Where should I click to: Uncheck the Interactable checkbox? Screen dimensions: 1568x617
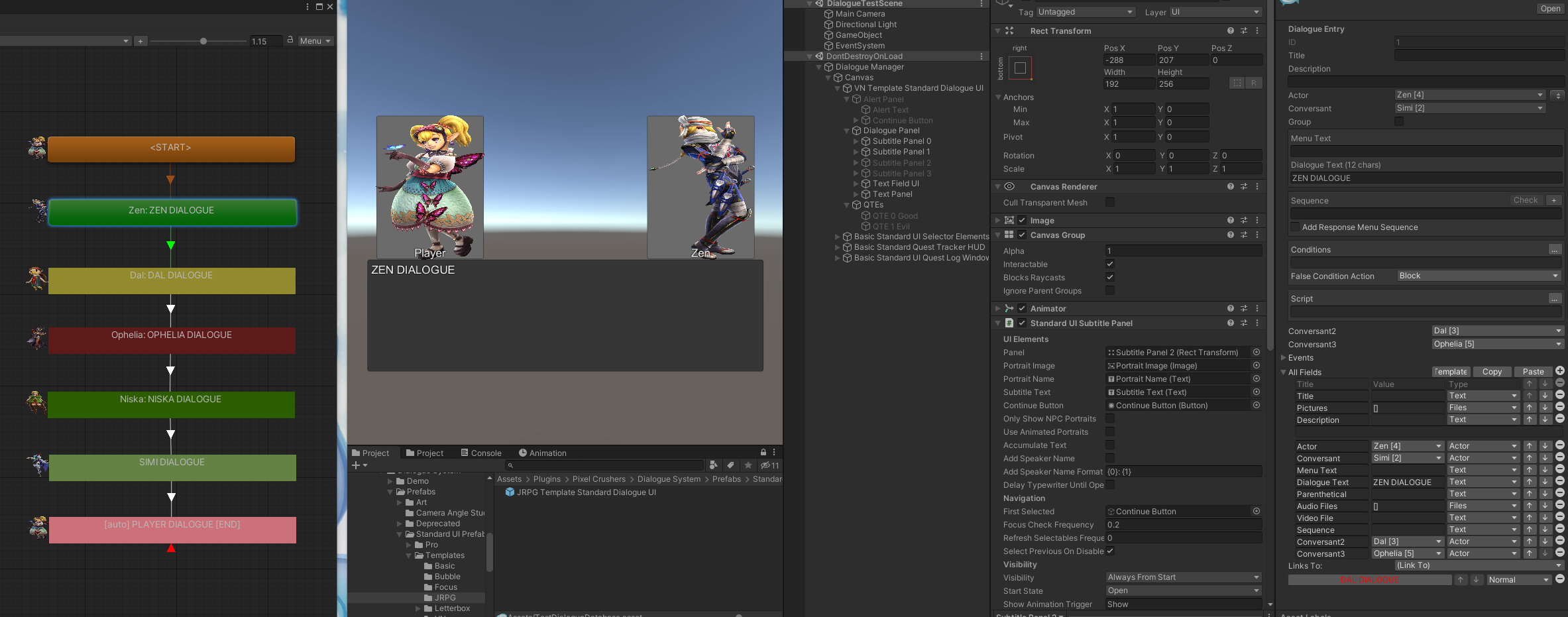tap(1109, 264)
